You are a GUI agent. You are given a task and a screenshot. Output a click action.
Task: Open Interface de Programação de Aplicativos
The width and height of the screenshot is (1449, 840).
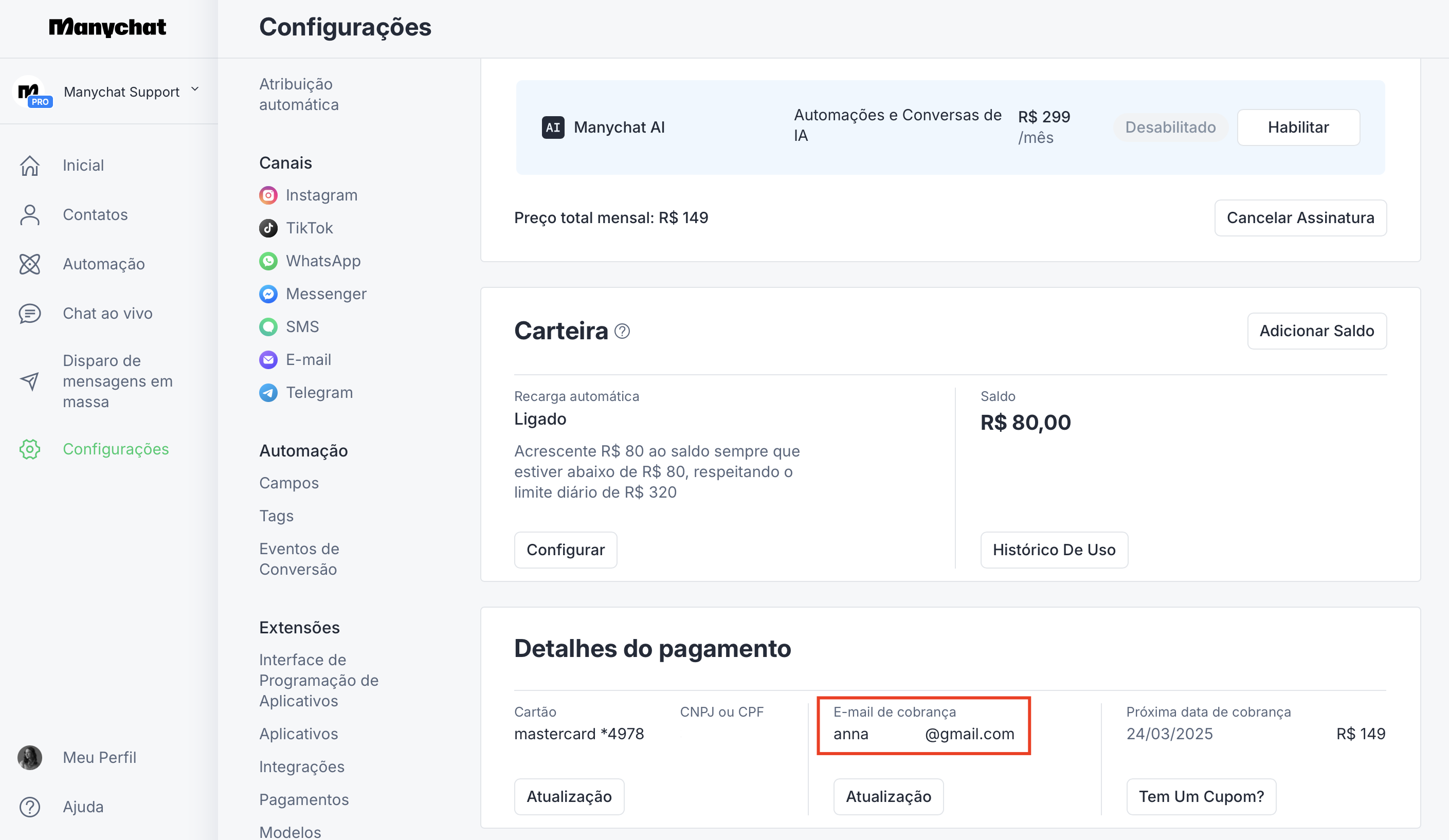319,681
